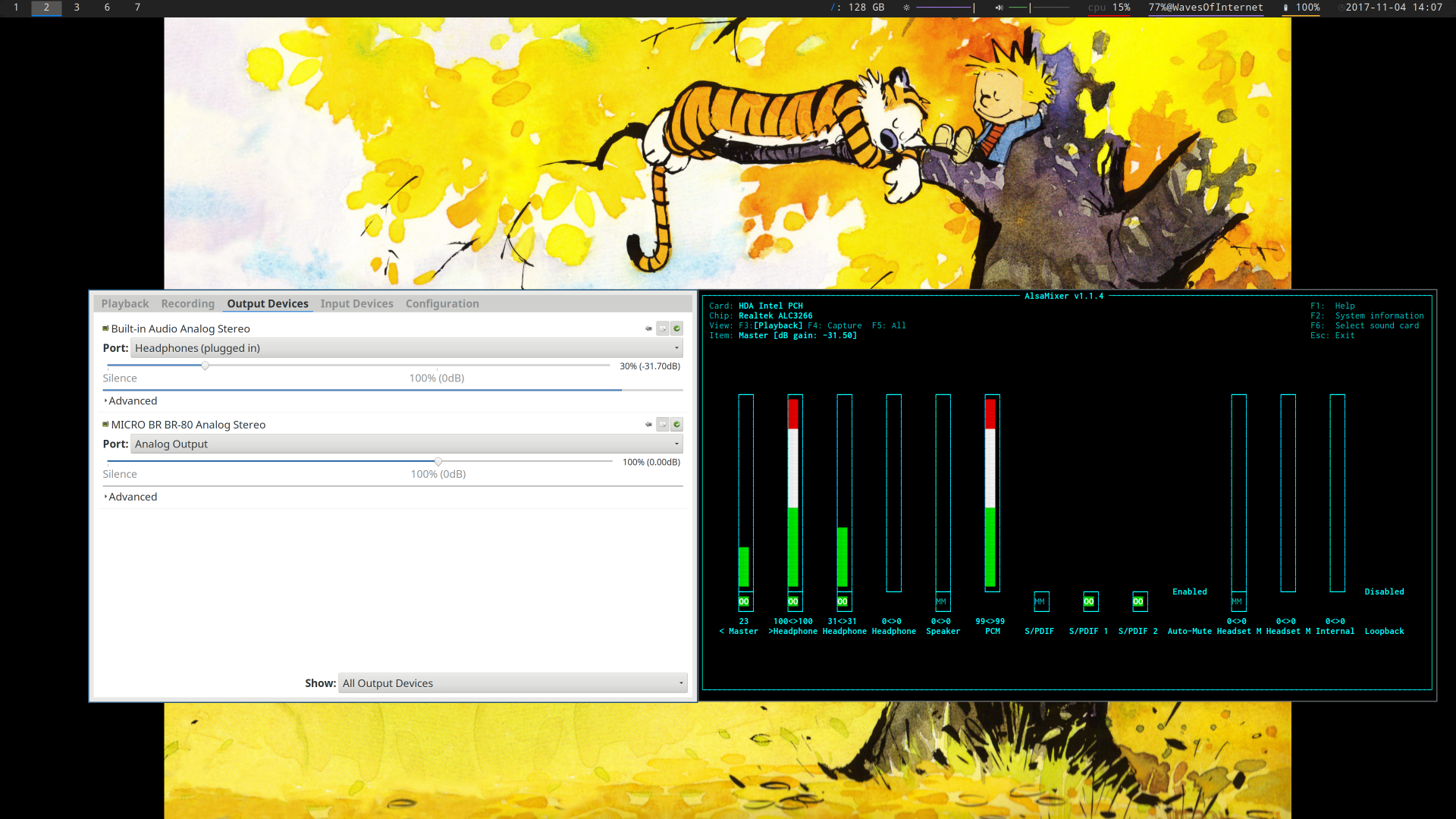Open the Configuration tab
Screen dimensions: 1456x819
(x=442, y=303)
